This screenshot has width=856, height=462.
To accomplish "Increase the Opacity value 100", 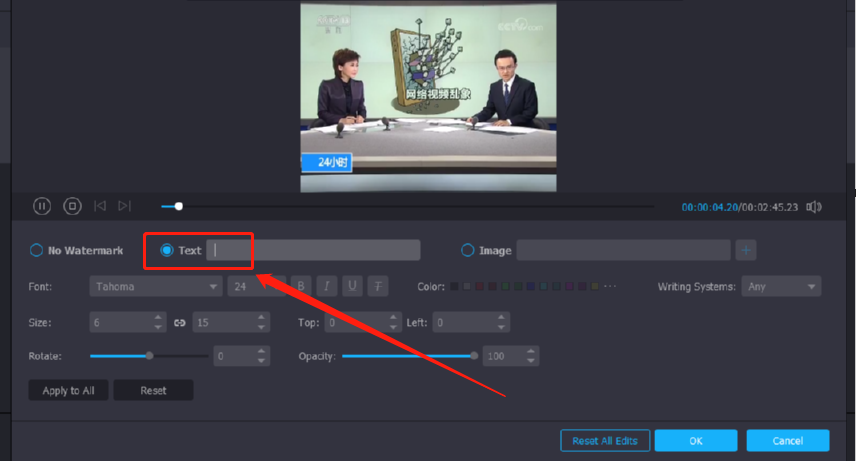I will coord(531,351).
